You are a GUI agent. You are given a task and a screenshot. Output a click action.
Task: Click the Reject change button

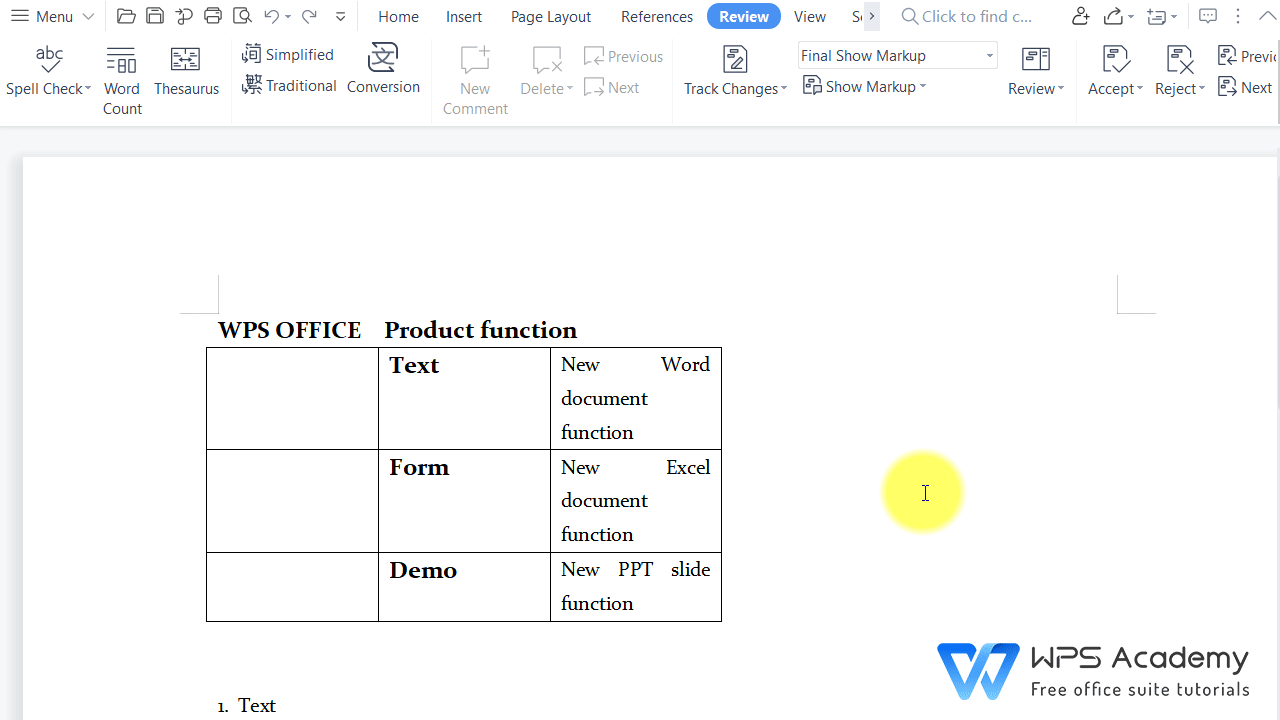1180,62
